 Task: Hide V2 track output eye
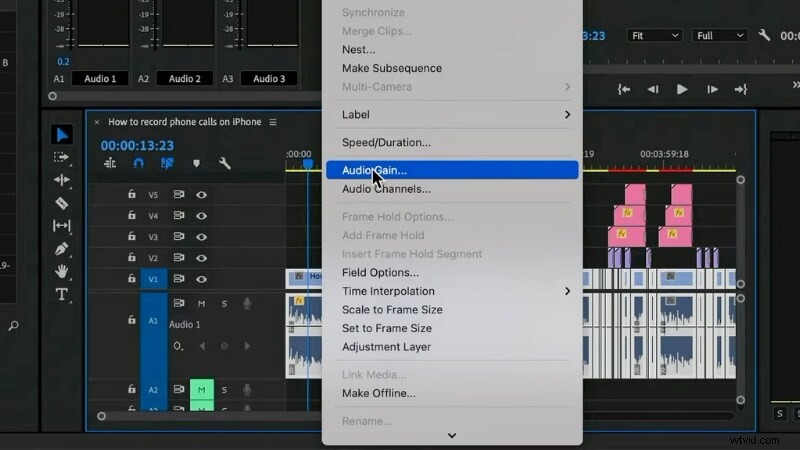[x=202, y=258]
